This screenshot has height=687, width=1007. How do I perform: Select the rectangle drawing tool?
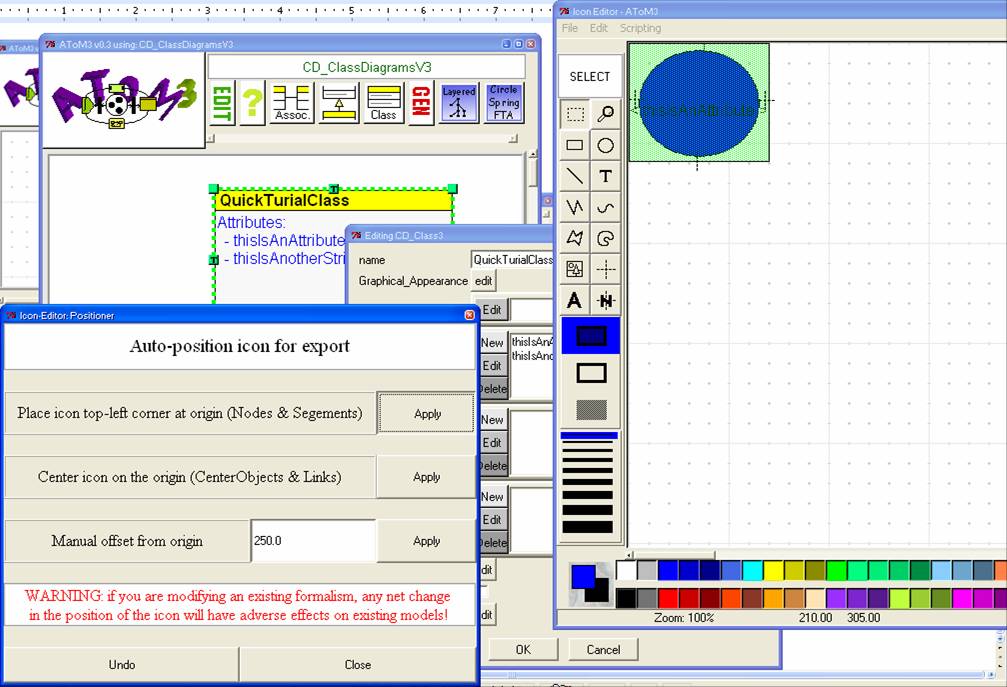575,145
